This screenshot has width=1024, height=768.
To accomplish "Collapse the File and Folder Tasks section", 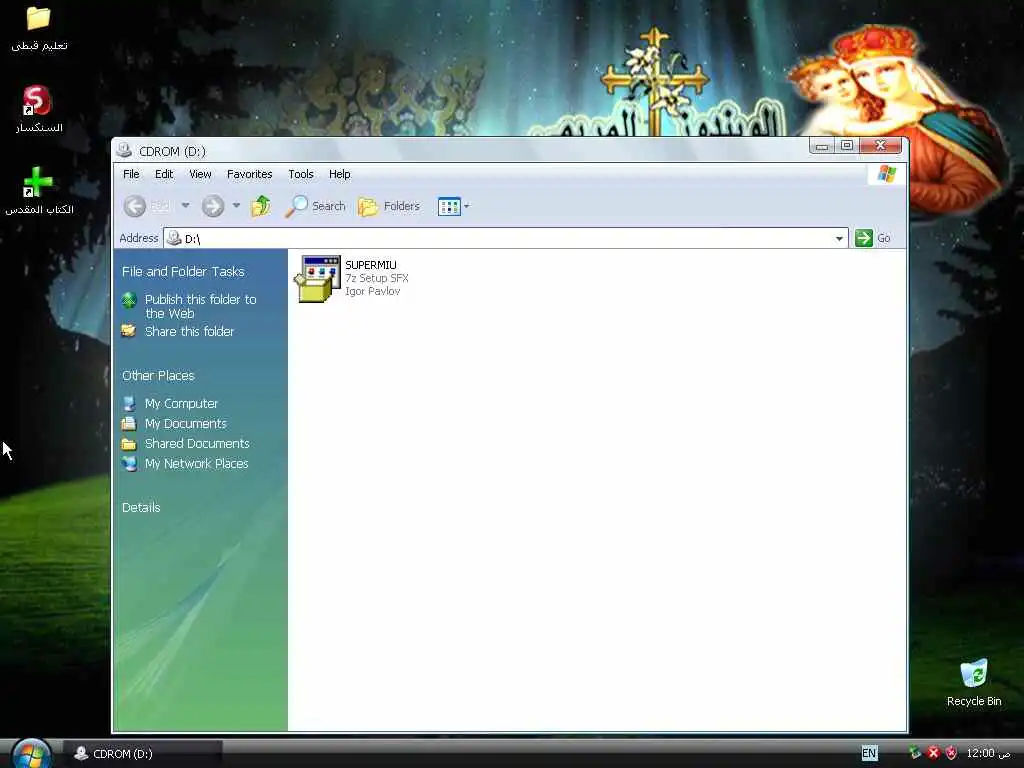I will (x=183, y=272).
